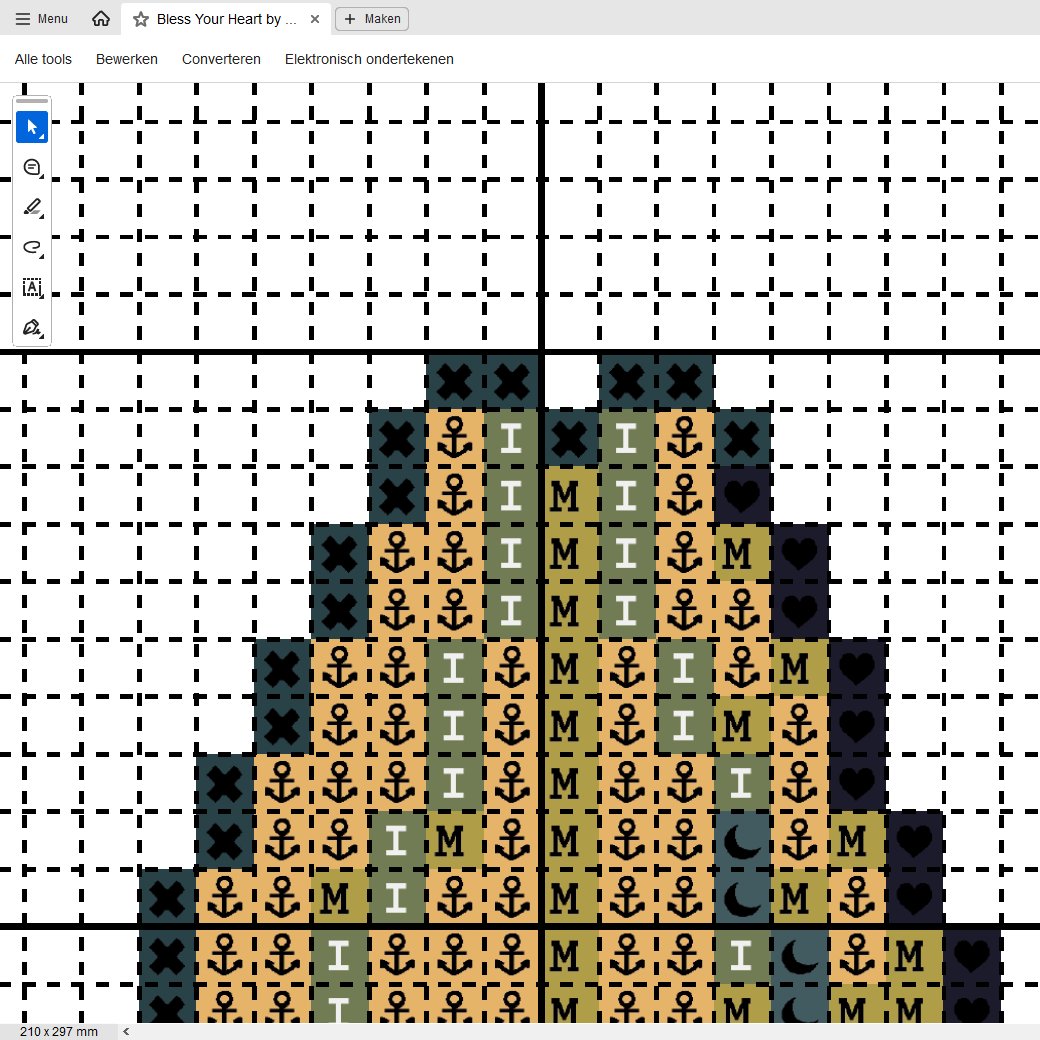Grab the quick toolbar drag handle
The height and width of the screenshot is (1040, 1040).
32,101
